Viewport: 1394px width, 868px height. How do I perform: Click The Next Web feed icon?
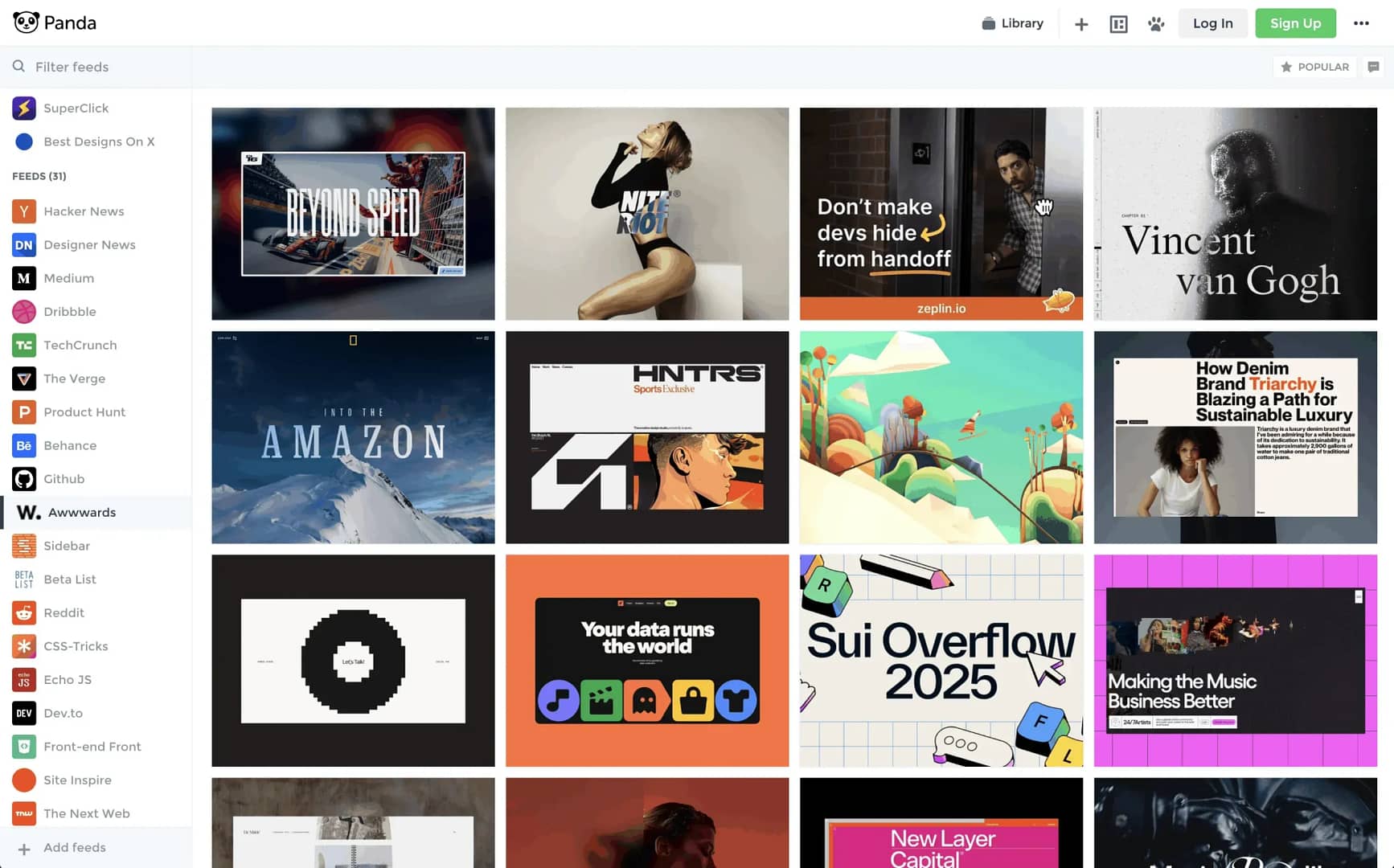[24, 813]
